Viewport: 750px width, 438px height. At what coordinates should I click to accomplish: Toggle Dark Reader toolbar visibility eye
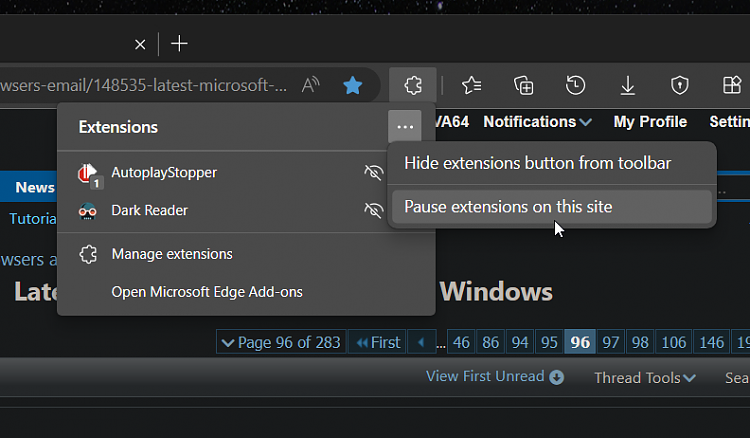(x=374, y=210)
